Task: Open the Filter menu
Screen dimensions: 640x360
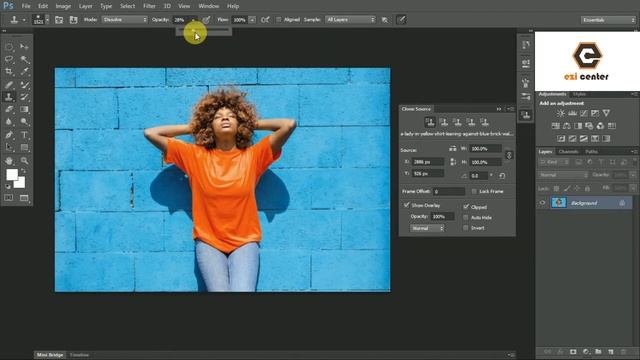Action: tap(149, 6)
